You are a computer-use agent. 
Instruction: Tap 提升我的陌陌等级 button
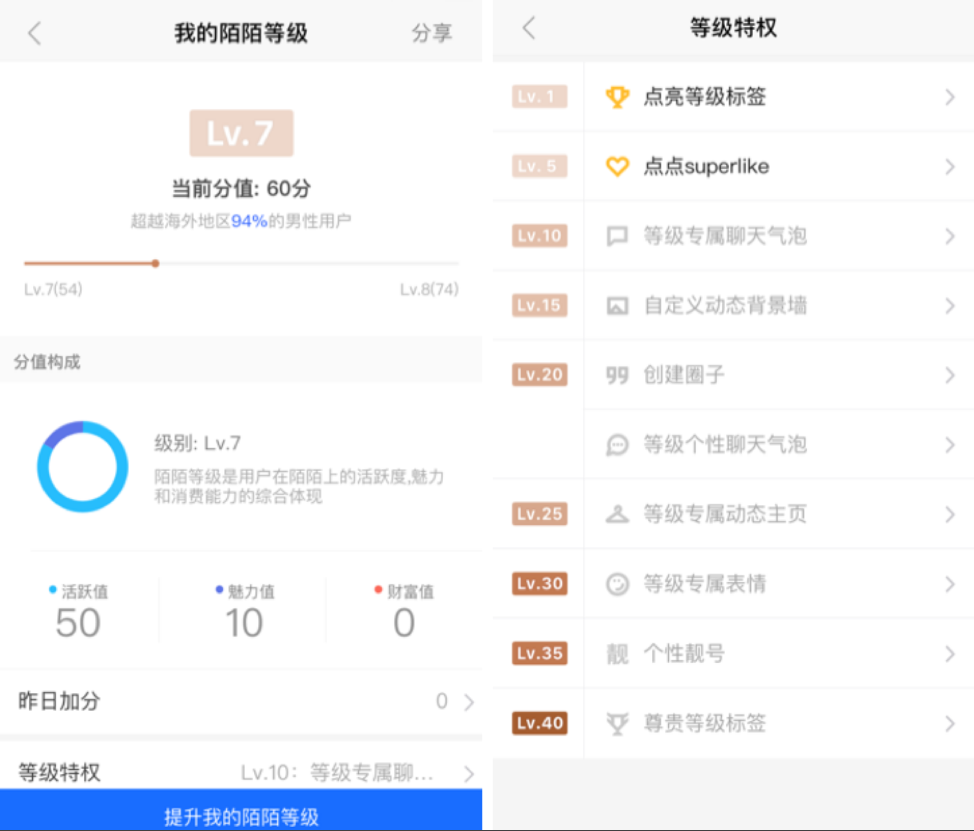coord(241,810)
